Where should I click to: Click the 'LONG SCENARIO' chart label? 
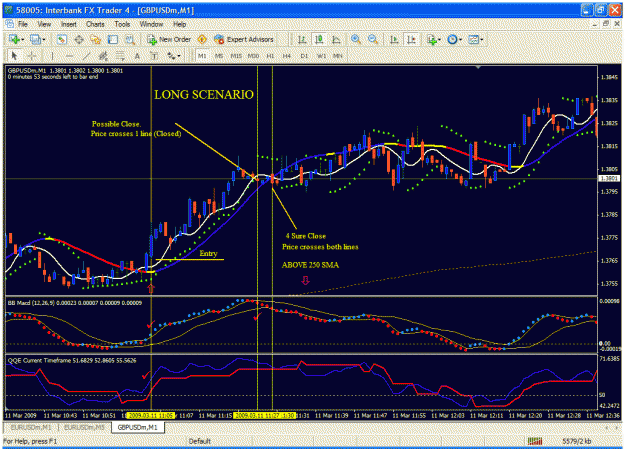tap(204, 95)
